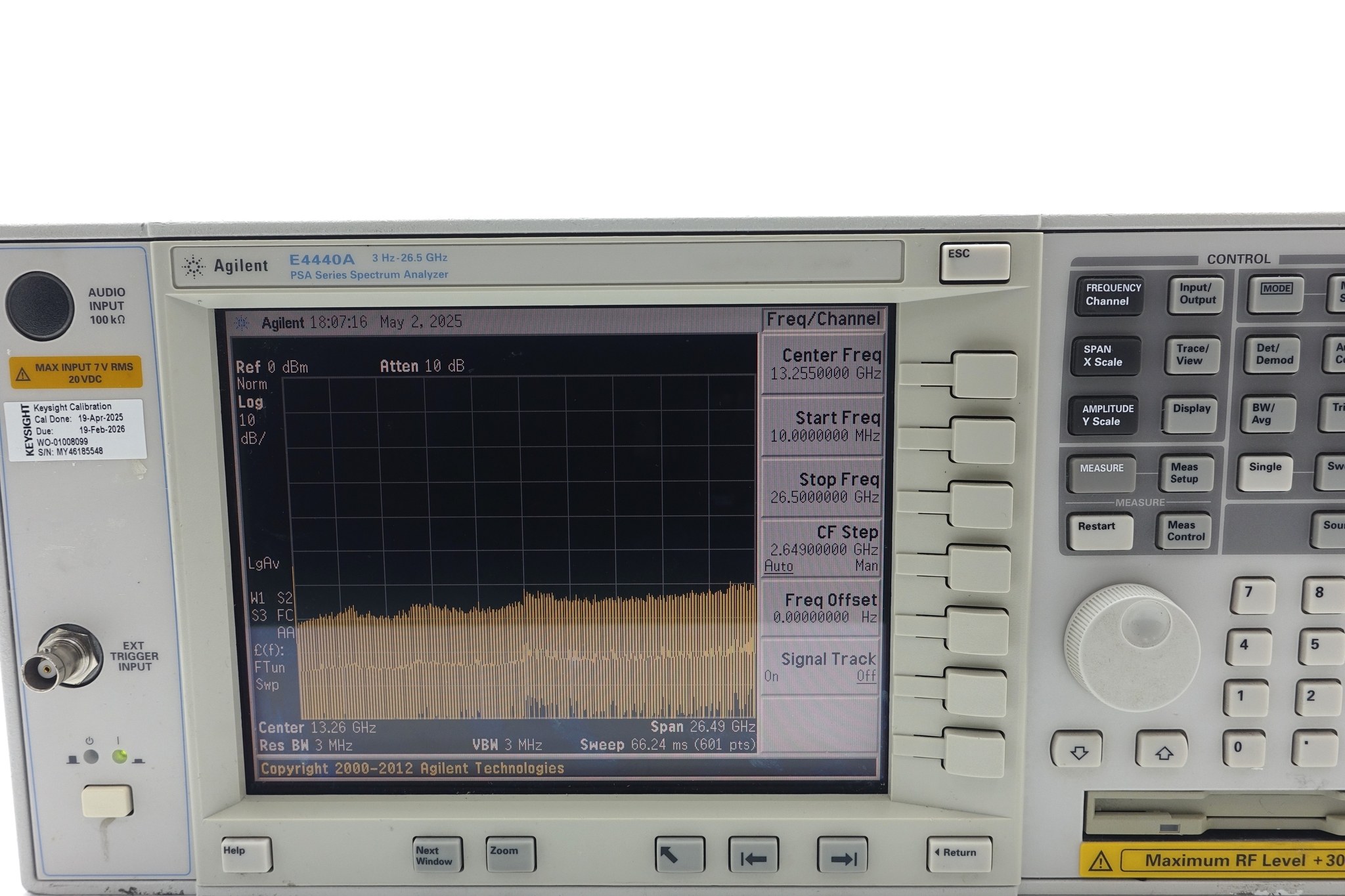Click the Zoom key
This screenshot has height=896, width=1345.
pos(510,854)
